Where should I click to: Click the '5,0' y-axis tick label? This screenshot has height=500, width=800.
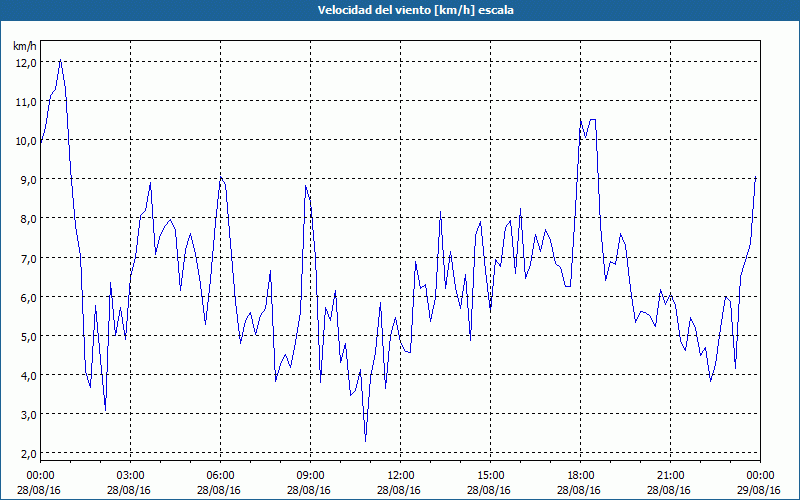[x=29, y=337]
